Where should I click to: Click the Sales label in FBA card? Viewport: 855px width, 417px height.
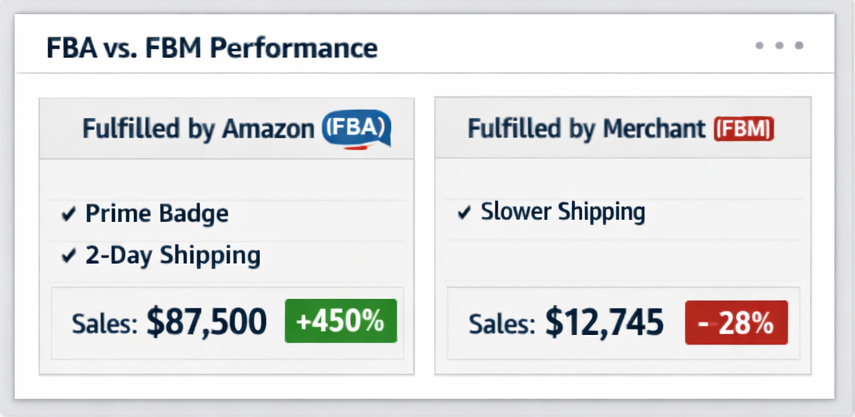tap(104, 323)
